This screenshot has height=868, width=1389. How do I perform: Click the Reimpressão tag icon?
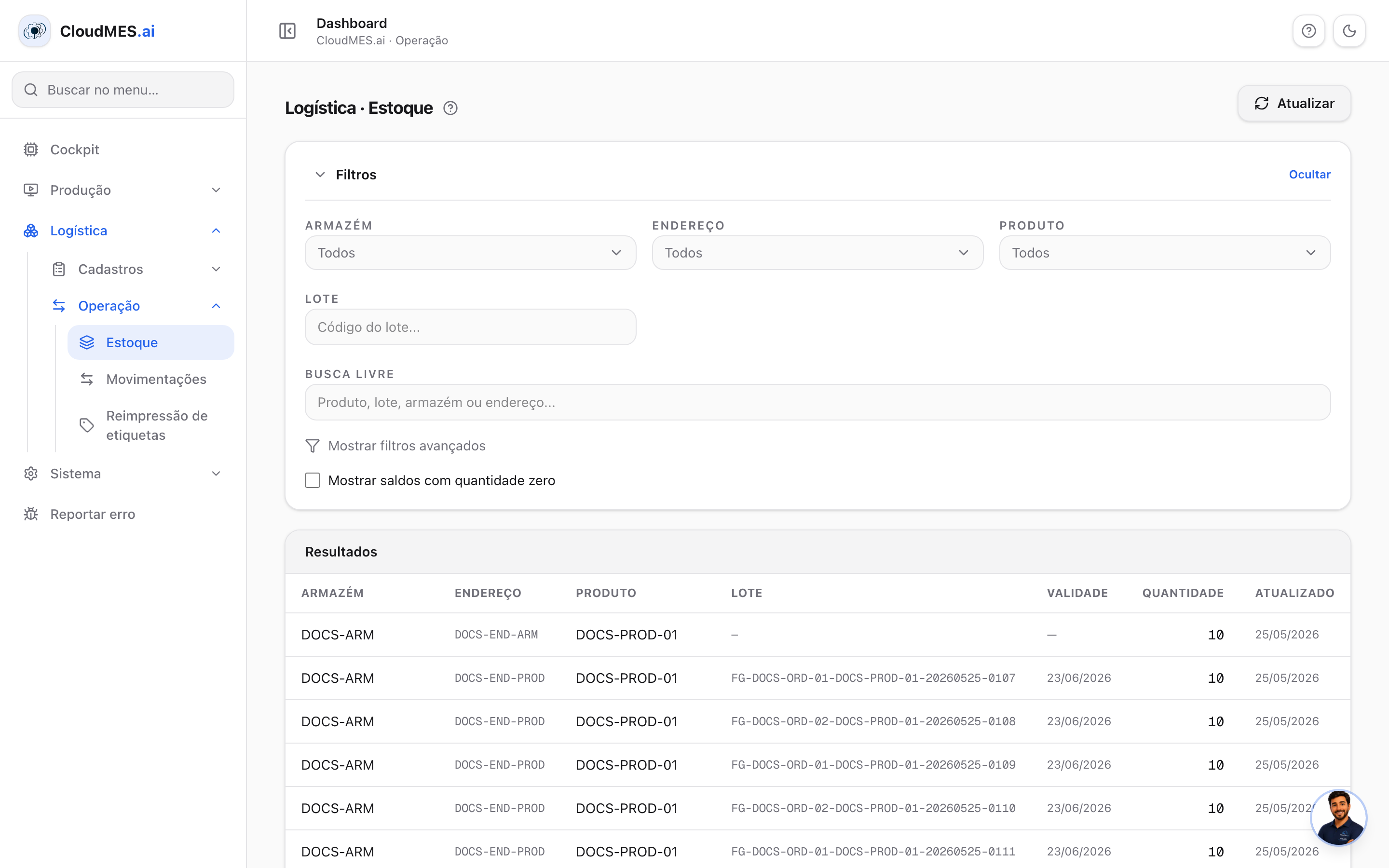point(87,425)
